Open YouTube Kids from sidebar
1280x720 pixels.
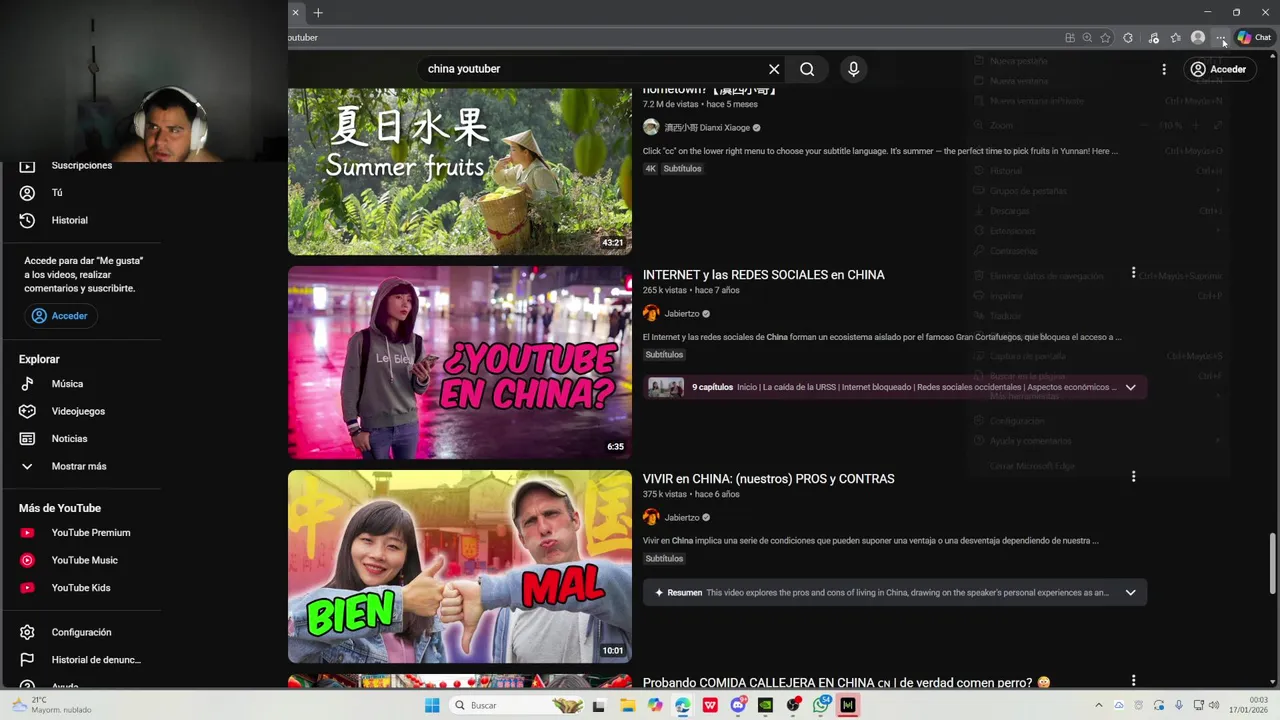click(x=82, y=588)
